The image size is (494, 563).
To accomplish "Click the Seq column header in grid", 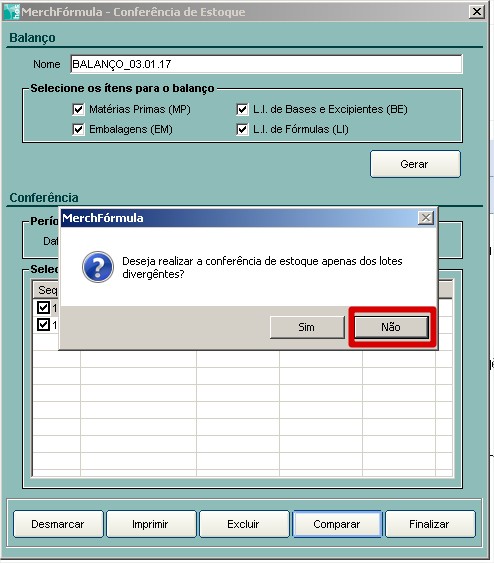I will click(x=47, y=290).
